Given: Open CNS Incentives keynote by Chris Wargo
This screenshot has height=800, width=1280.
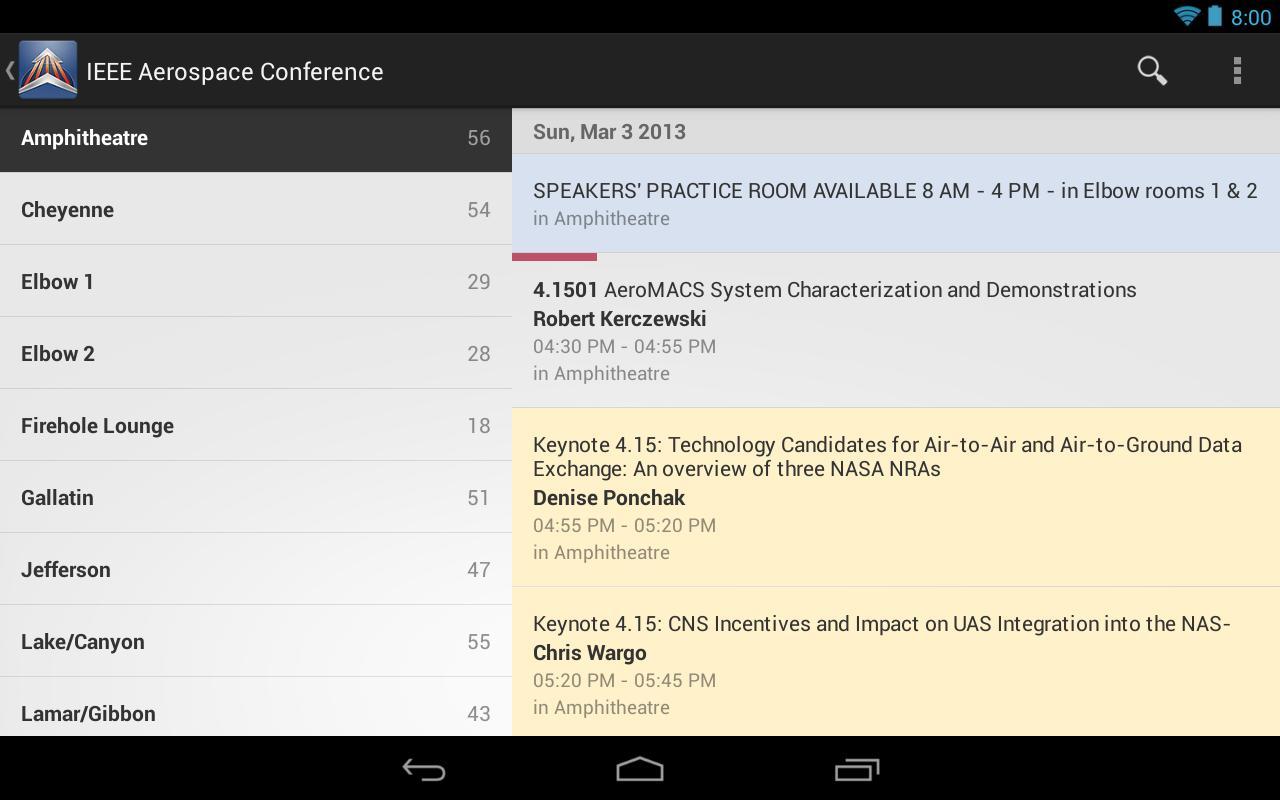Looking at the screenshot, I should click(896, 662).
